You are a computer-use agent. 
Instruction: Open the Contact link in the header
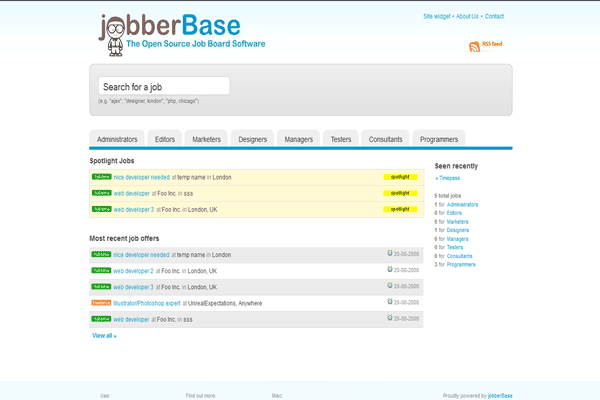[494, 17]
